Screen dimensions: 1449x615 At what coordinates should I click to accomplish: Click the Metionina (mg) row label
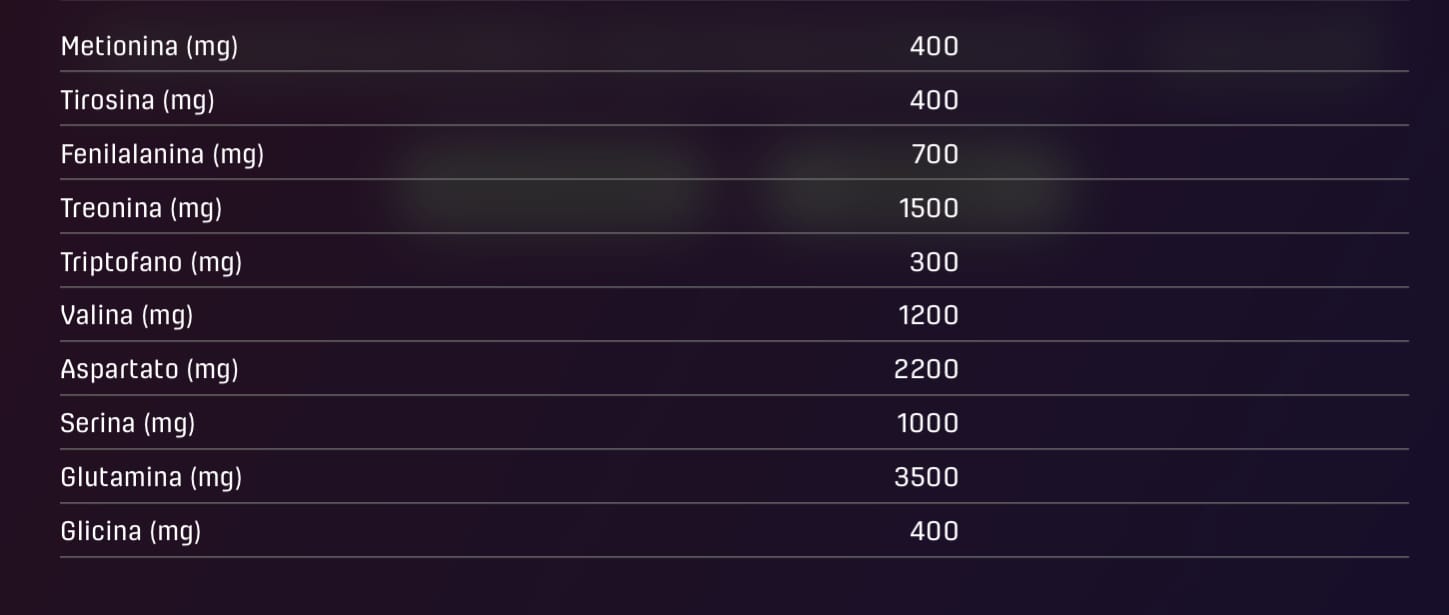[149, 47]
